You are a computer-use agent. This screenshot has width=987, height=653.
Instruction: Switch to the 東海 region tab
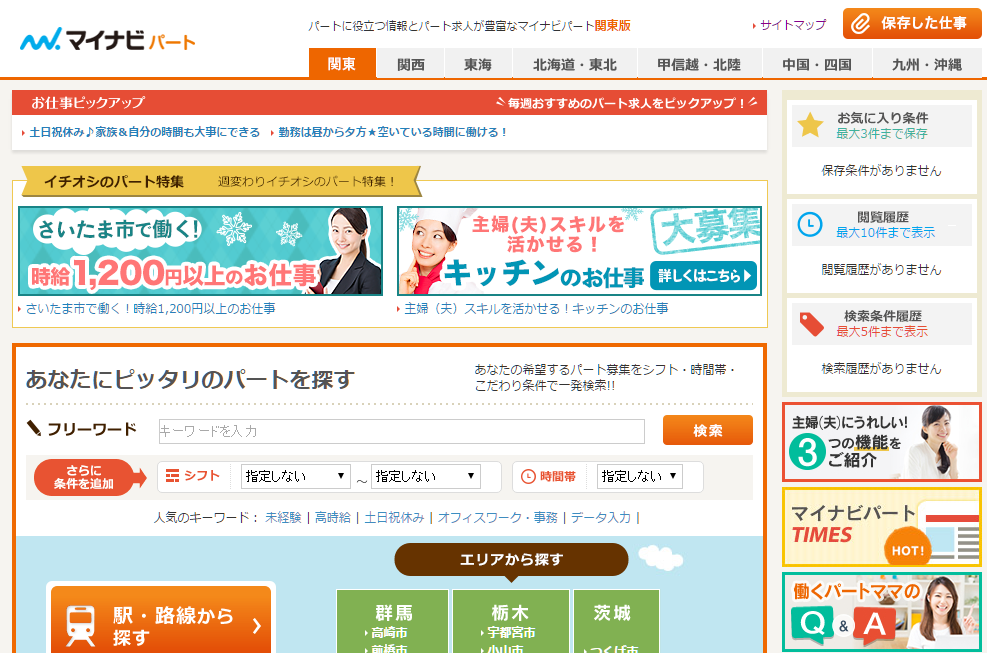point(478,64)
